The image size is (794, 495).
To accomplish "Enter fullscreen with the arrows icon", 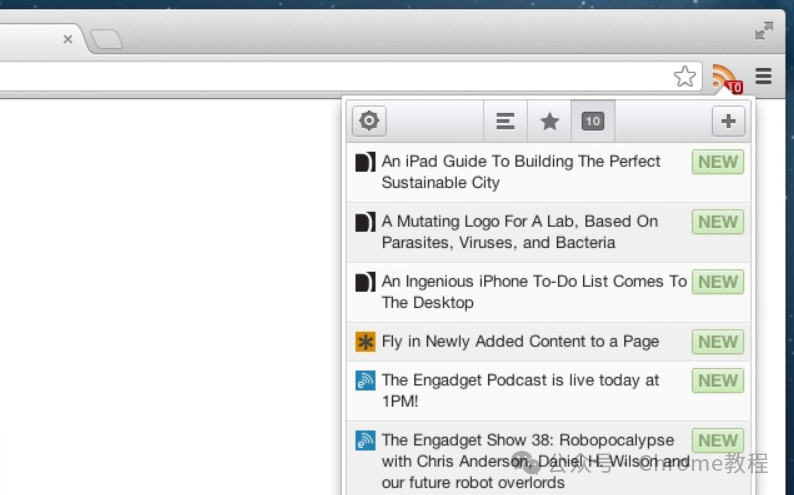I will coord(764,30).
